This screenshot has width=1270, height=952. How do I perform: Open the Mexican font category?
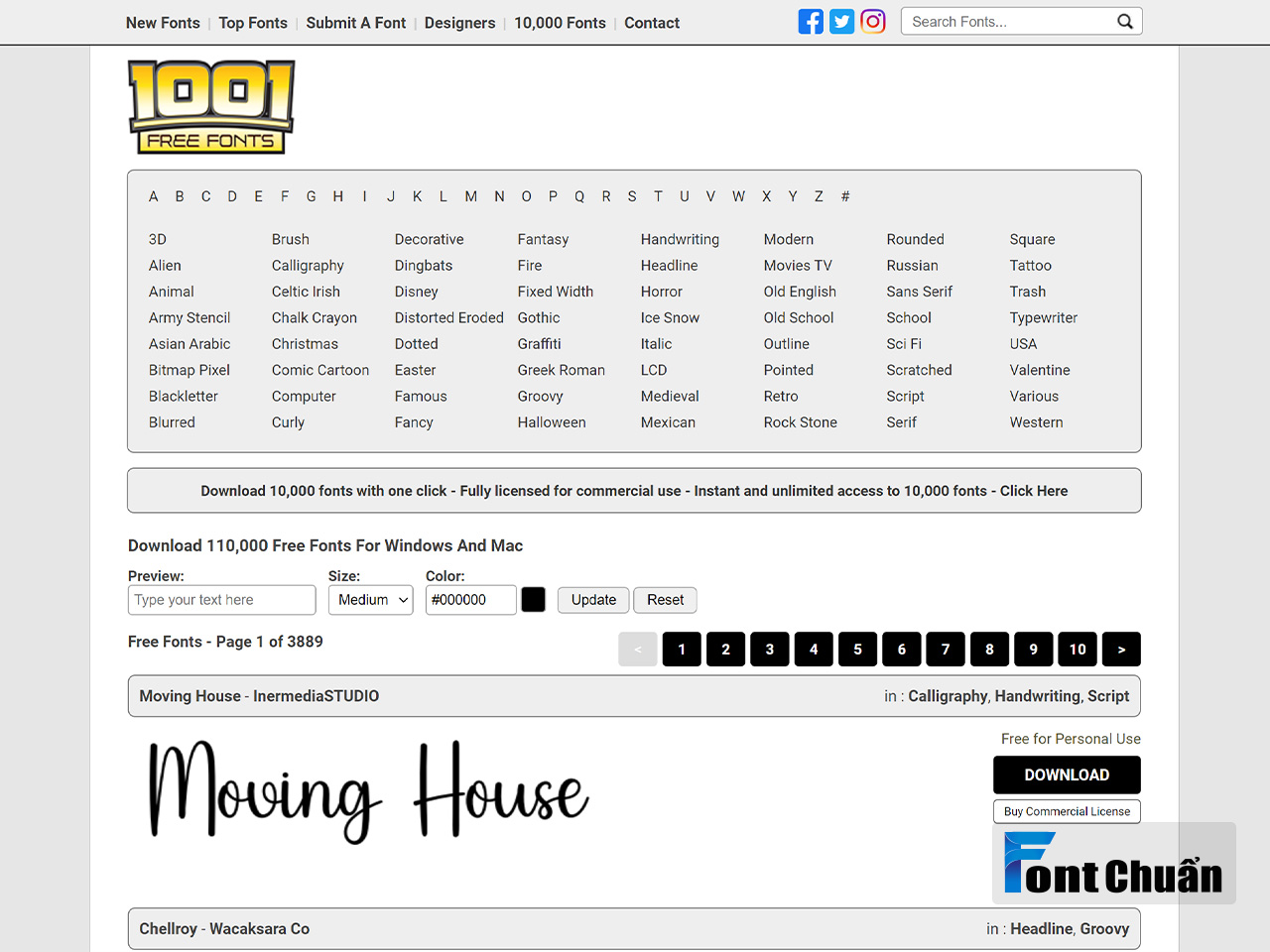(668, 422)
